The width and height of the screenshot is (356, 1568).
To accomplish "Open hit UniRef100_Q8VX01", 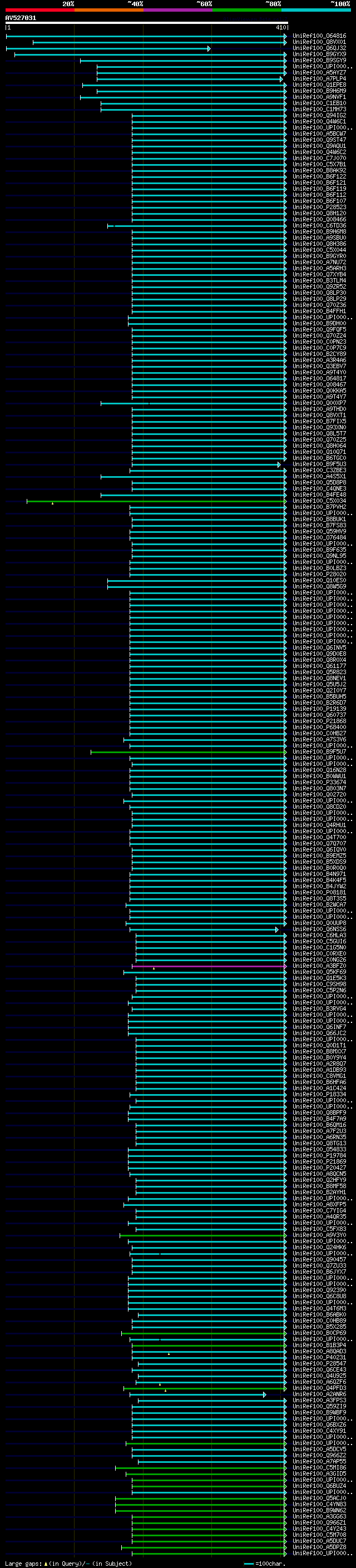I will click(x=319, y=42).
